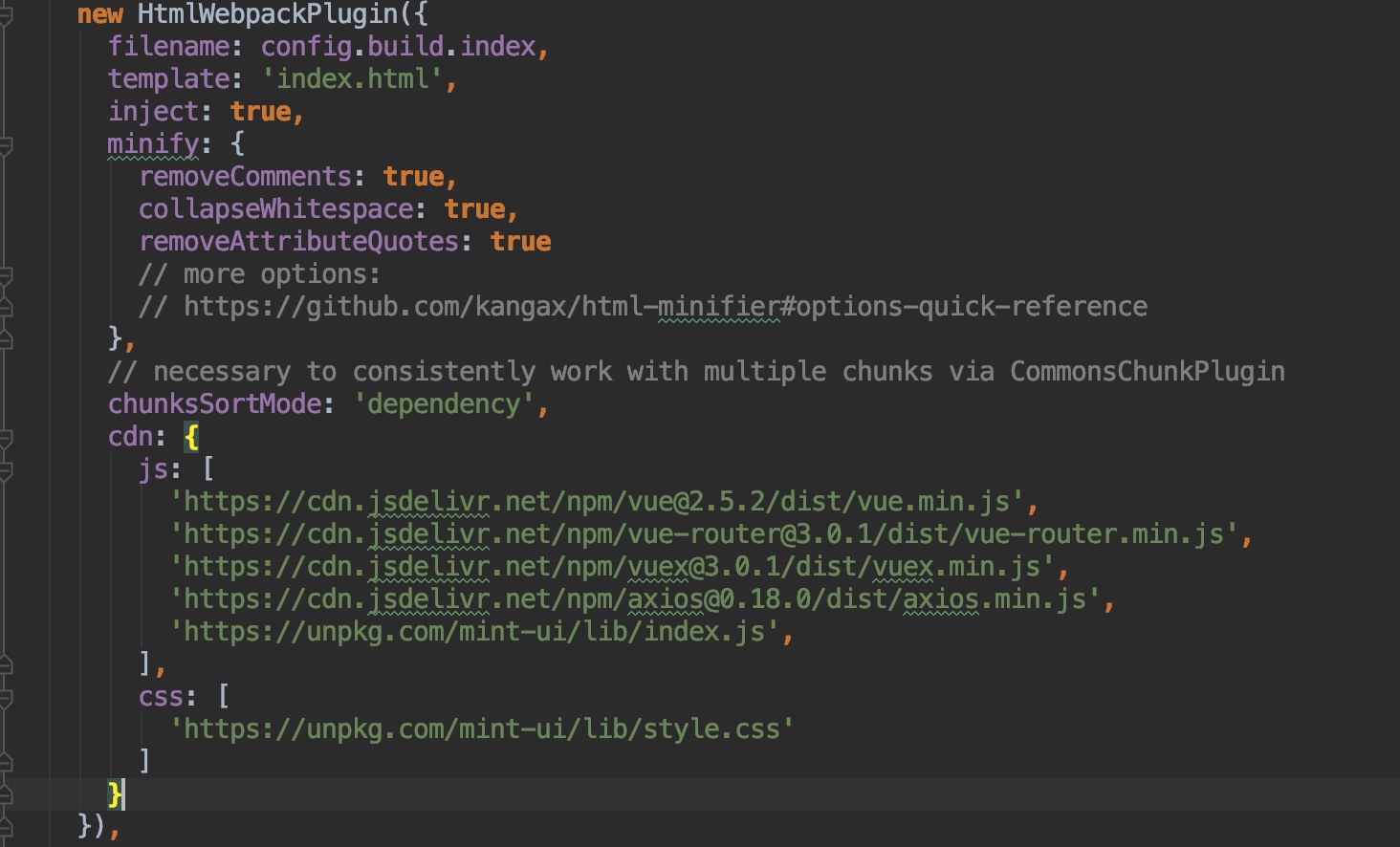Open the vue-router@3.0.1 jsdelivr URL
The image size is (1400, 847).
[x=704, y=534]
